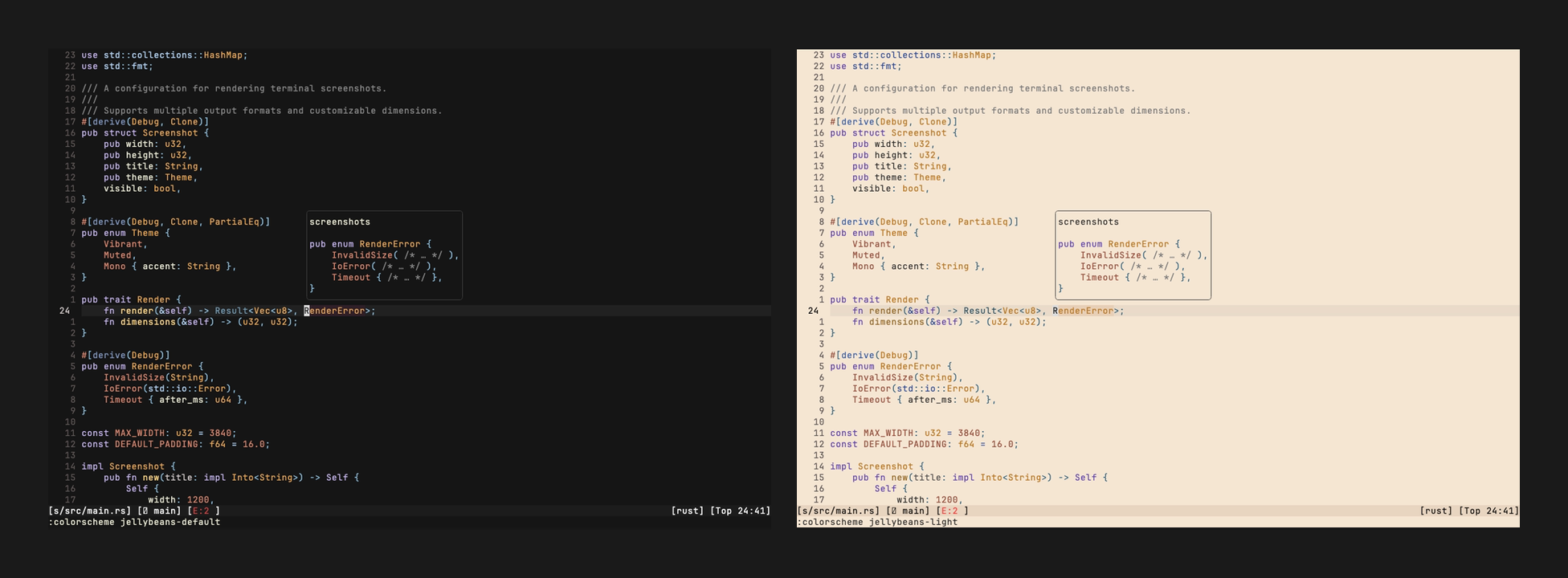Click '#[derive(Debug, Clone)]' in the light editor

click(x=894, y=122)
